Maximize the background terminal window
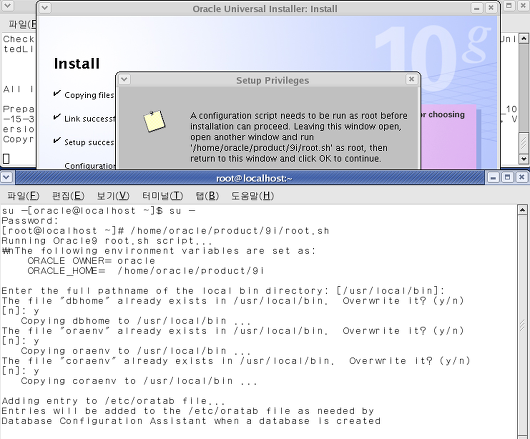 [x=509, y=5]
